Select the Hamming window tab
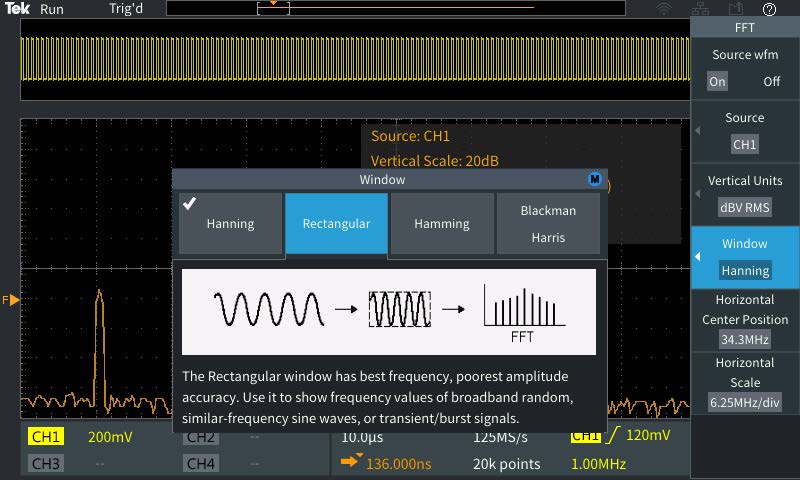 [x=442, y=224]
